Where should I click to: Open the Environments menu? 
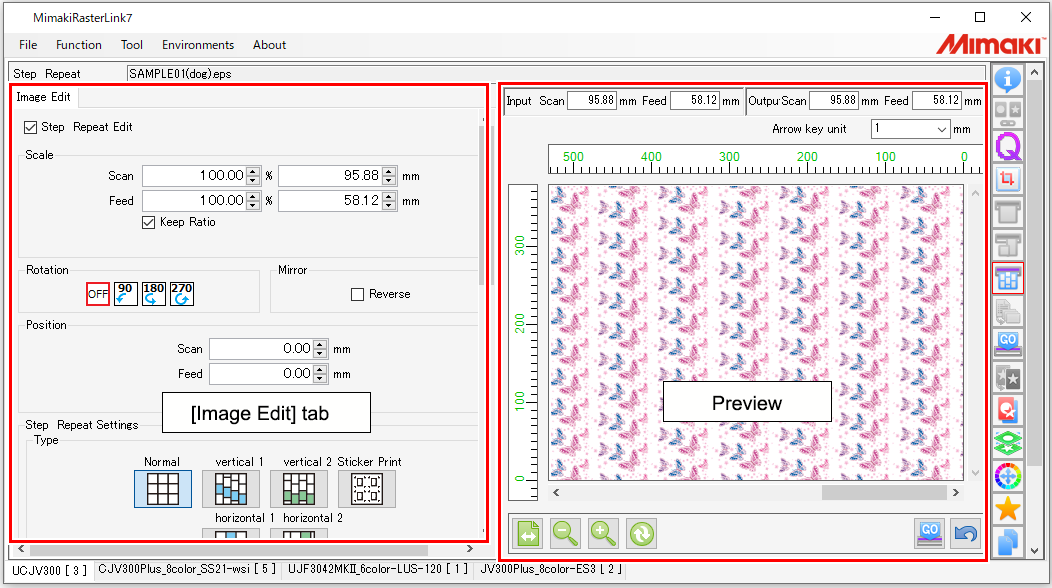(198, 45)
